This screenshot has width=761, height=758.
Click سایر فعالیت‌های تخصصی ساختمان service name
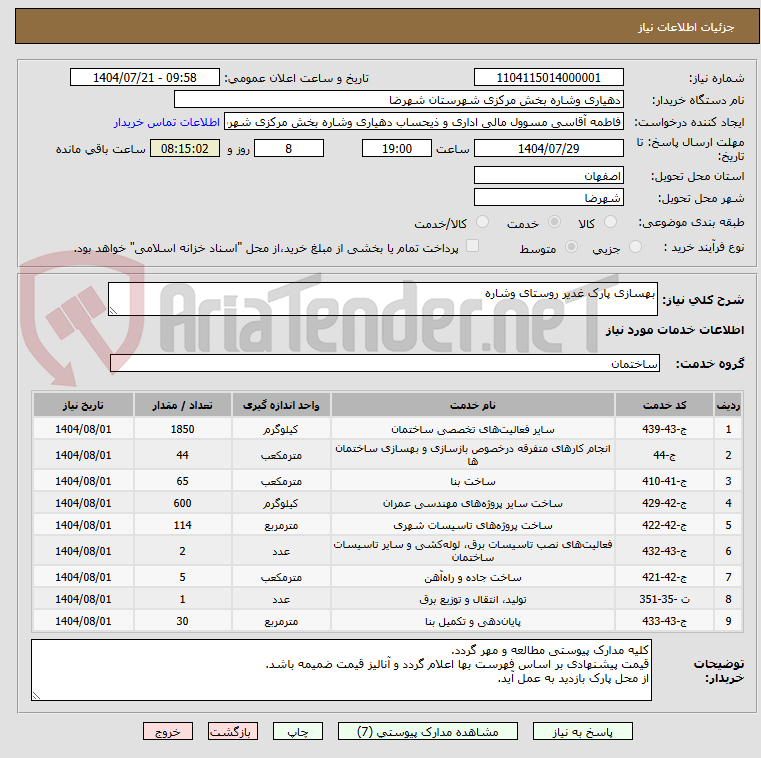tap(473, 429)
